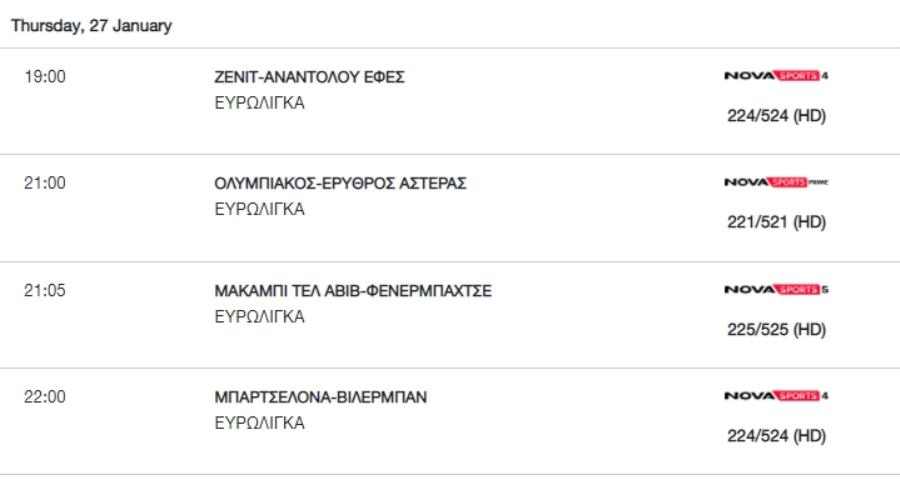Screen dimensions: 900x484
Task: Click the 21:00 time slot
Action: coord(45,183)
